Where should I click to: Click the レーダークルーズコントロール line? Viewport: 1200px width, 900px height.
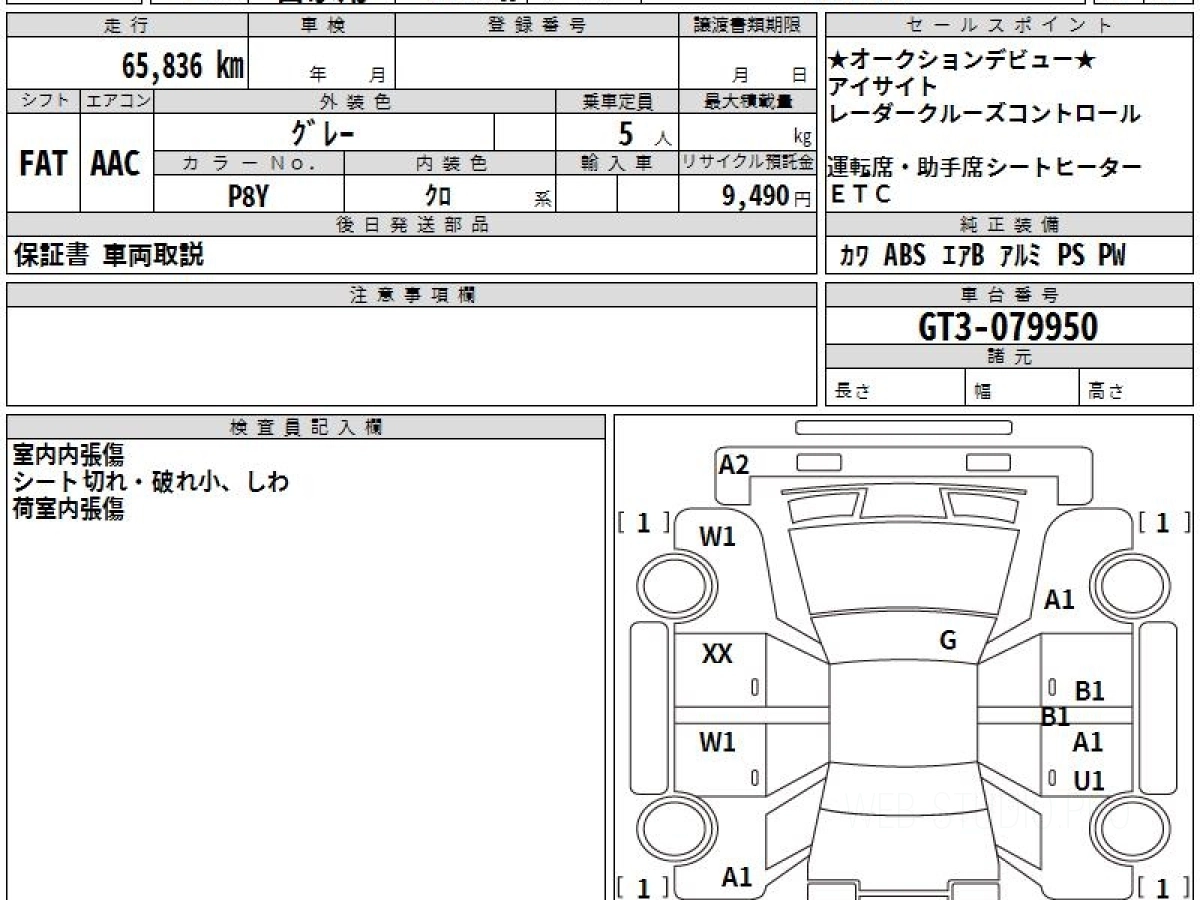(x=985, y=114)
